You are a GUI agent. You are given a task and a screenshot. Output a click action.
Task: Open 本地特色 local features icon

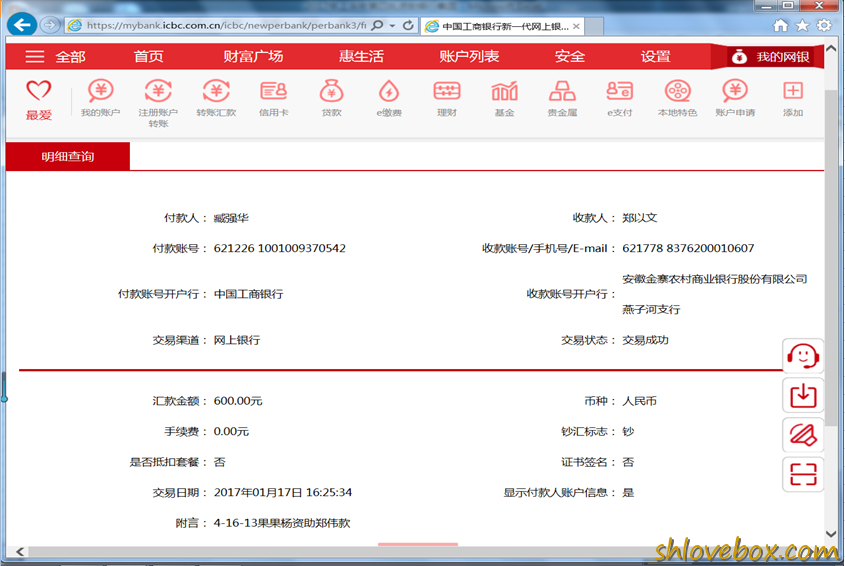pos(677,98)
